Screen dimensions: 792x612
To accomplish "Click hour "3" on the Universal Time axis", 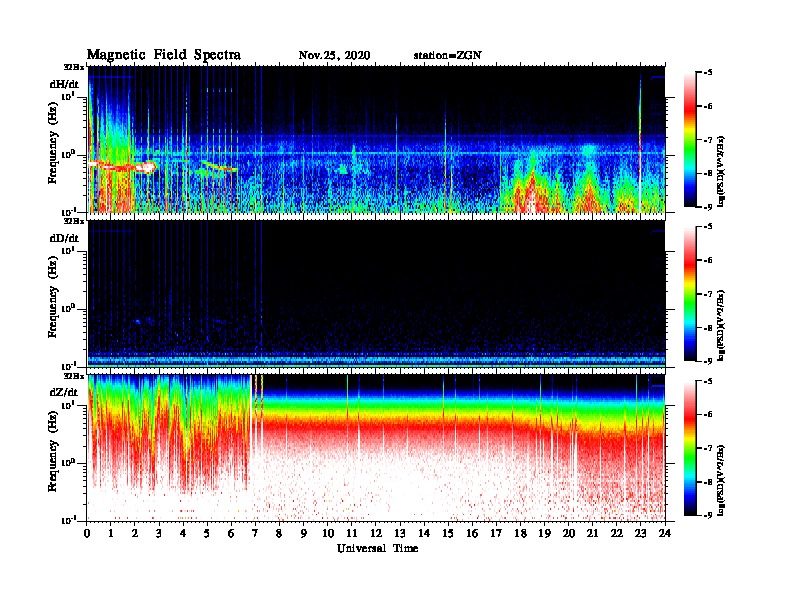I will [159, 534].
